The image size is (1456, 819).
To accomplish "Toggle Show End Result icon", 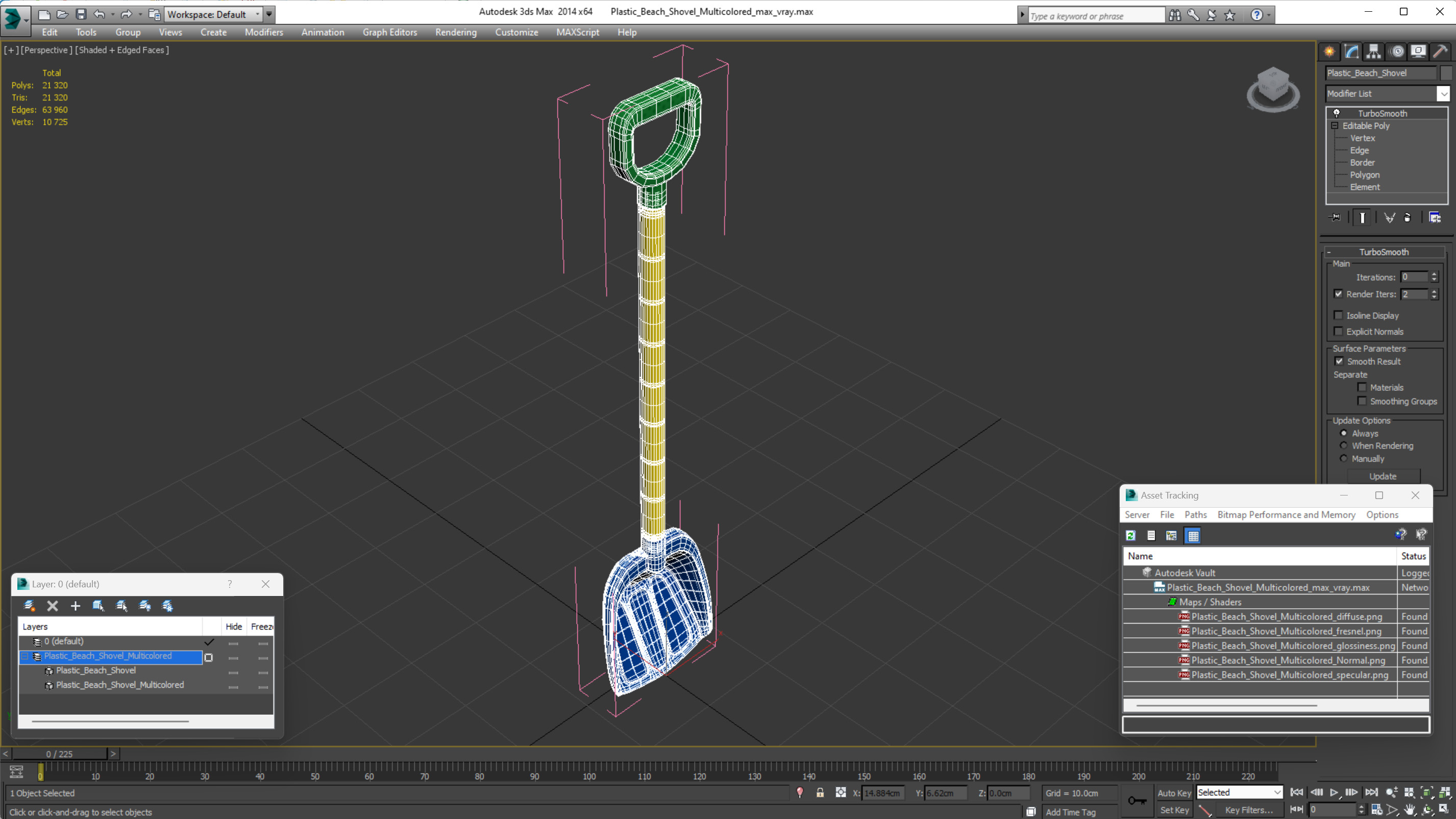I will click(x=1362, y=217).
